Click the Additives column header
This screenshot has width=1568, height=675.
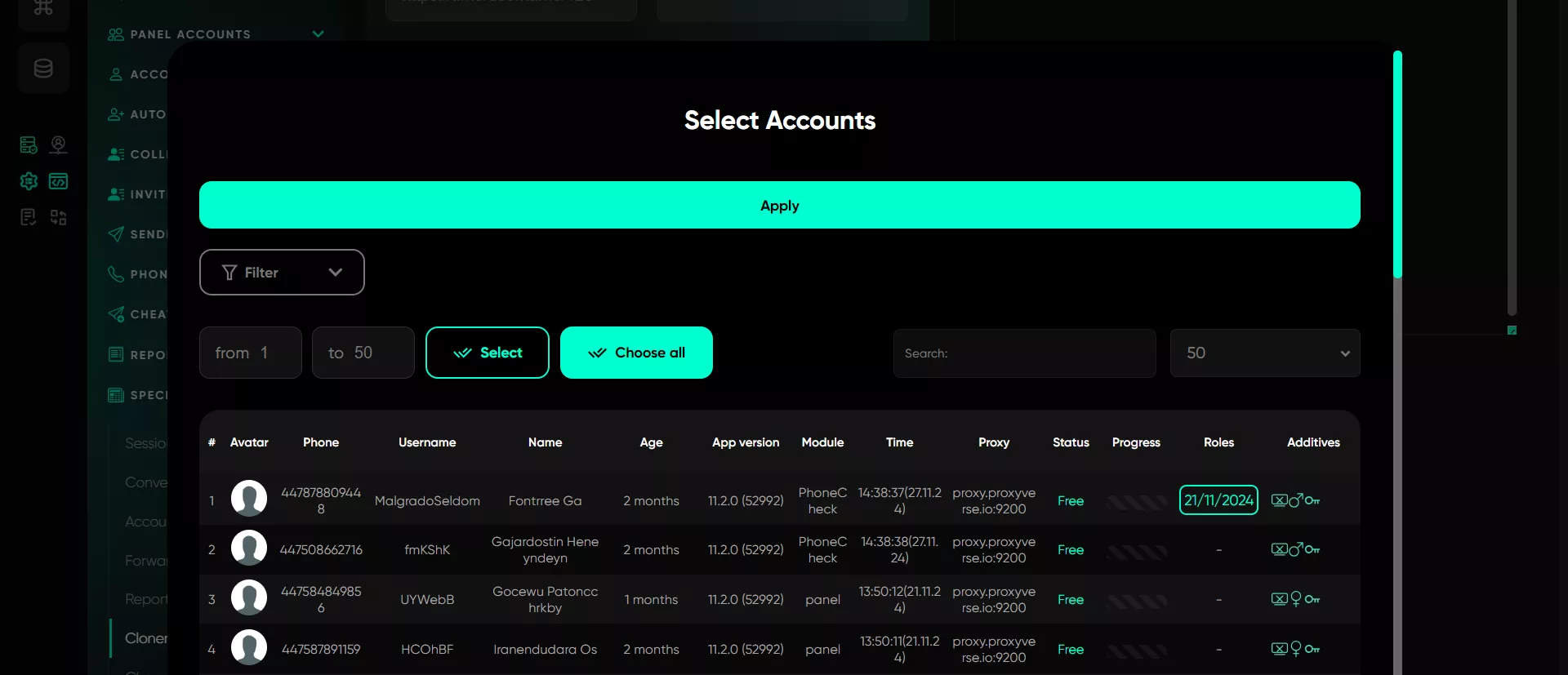click(x=1313, y=442)
